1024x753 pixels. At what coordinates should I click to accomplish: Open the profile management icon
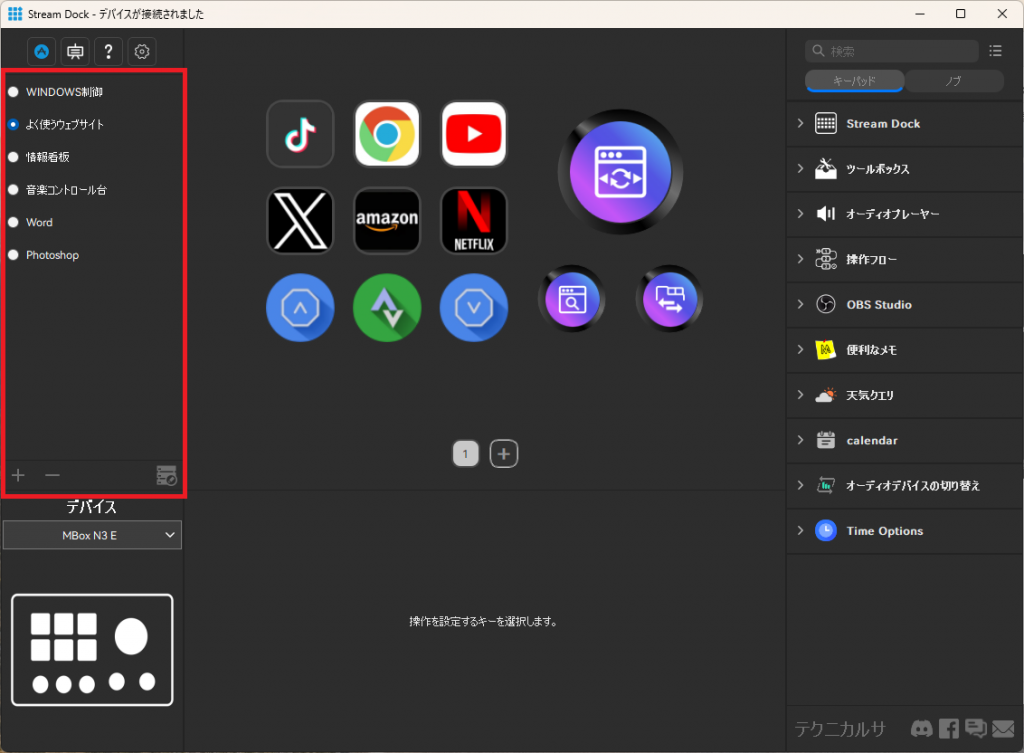click(167, 475)
